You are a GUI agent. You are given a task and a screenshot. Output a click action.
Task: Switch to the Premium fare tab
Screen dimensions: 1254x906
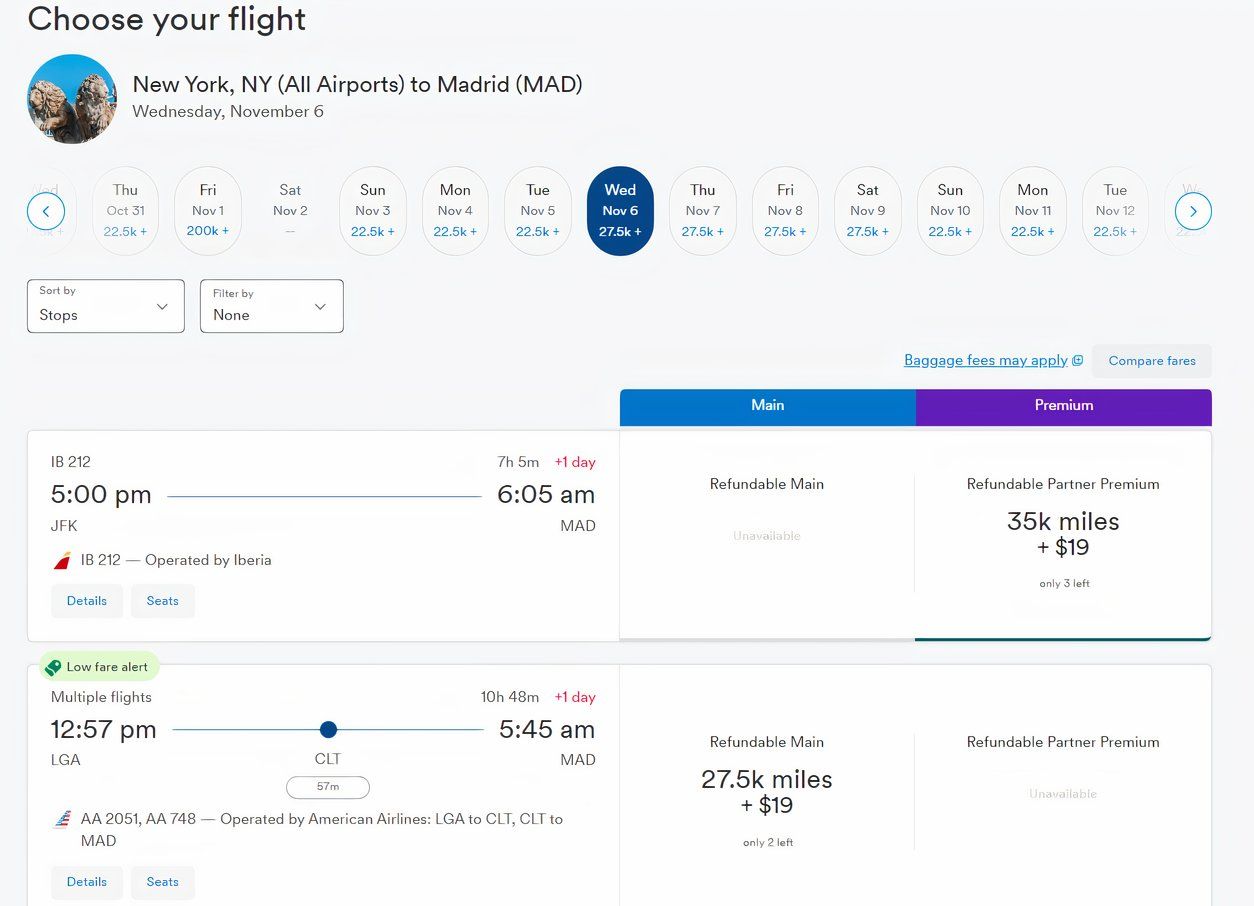tap(1063, 406)
